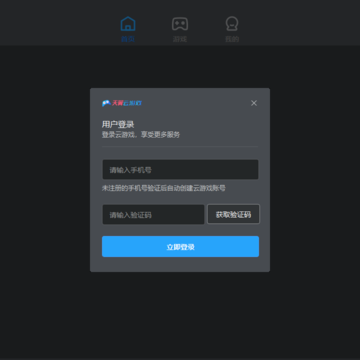The height and width of the screenshot is (360, 360).
Task: Focus the 请输入手机号 phone number field
Action: pyautogui.click(x=180, y=170)
